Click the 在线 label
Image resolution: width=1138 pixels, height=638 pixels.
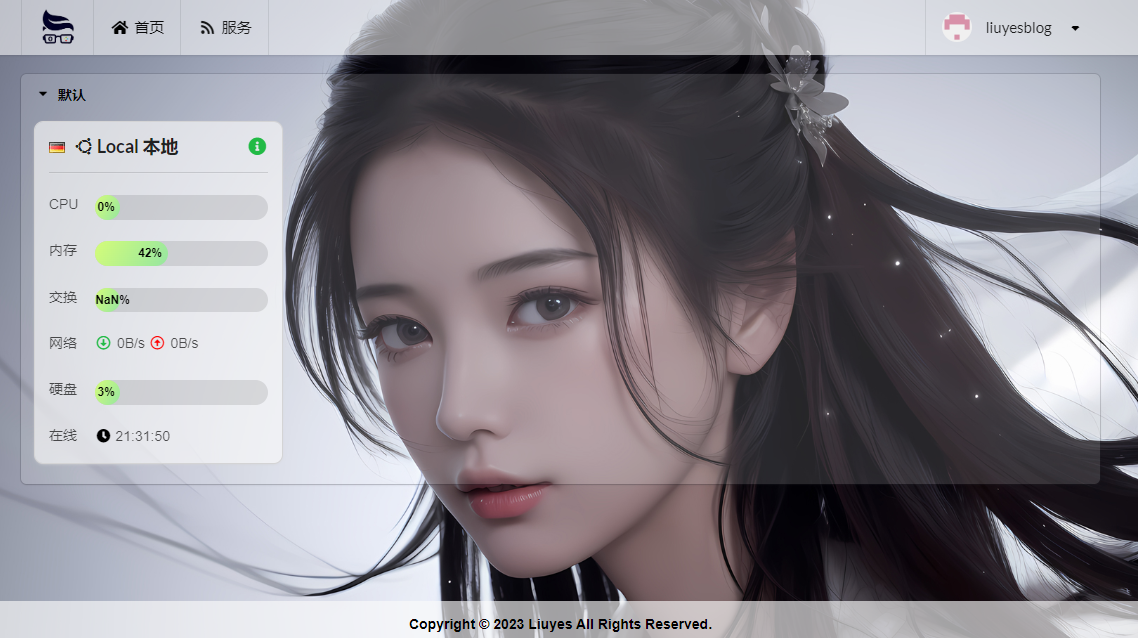(x=63, y=435)
